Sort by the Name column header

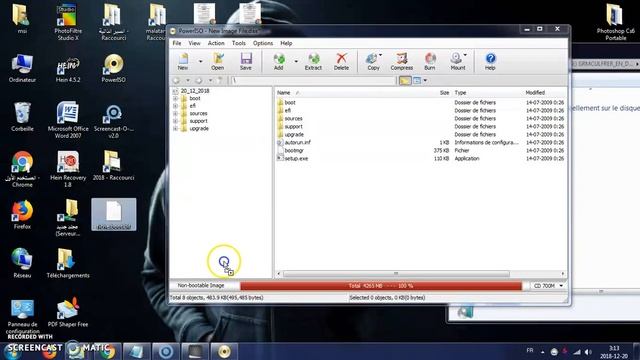coord(283,93)
